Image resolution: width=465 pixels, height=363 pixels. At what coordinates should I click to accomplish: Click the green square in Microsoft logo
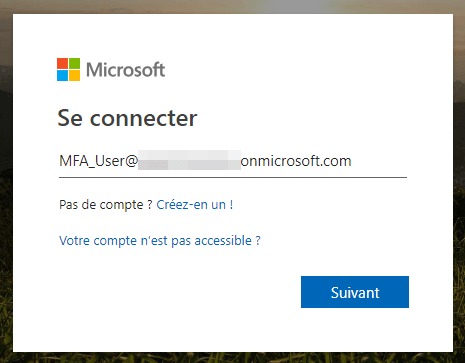[74, 63]
